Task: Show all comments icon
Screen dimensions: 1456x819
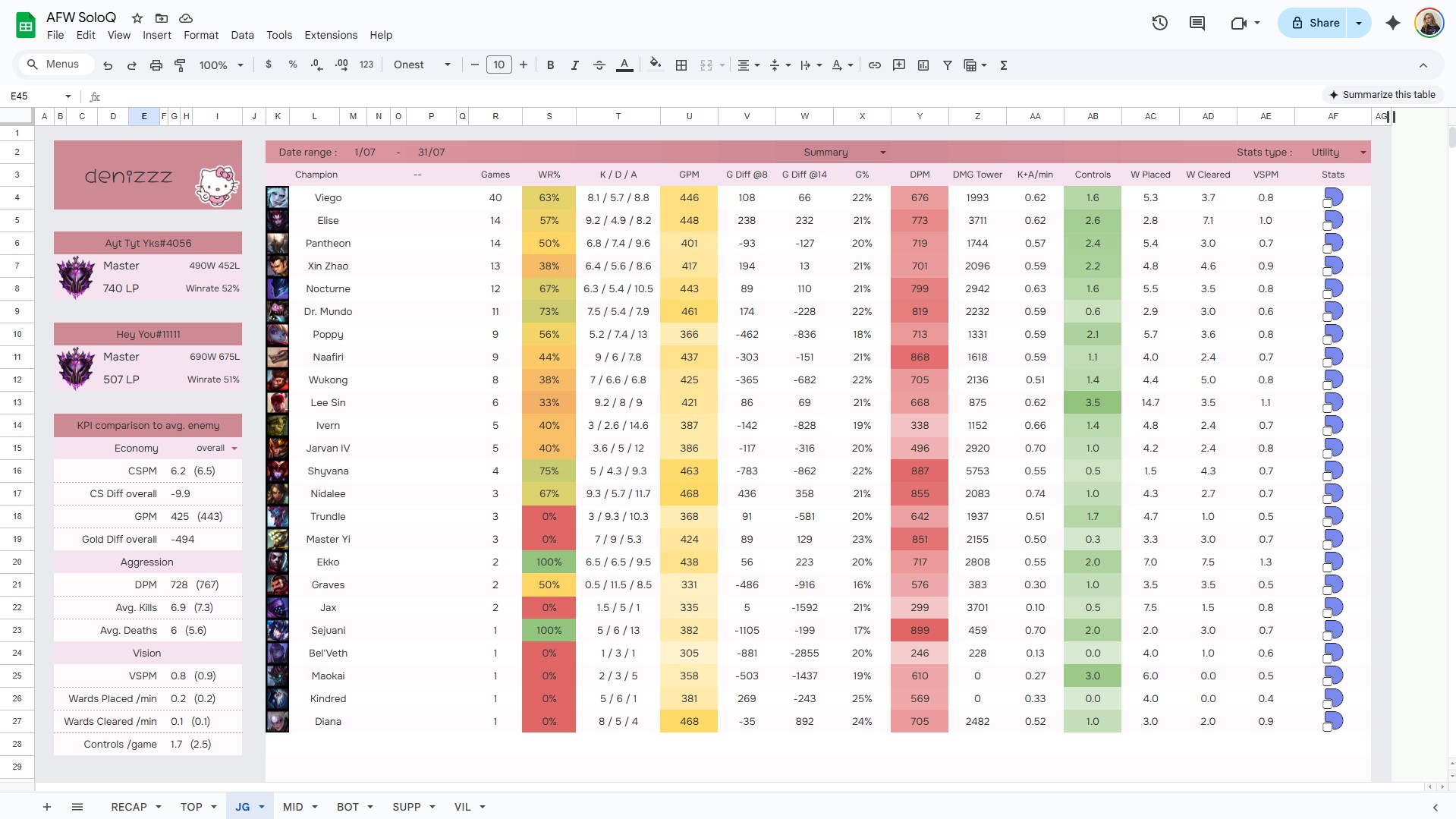Action: 1197,23
